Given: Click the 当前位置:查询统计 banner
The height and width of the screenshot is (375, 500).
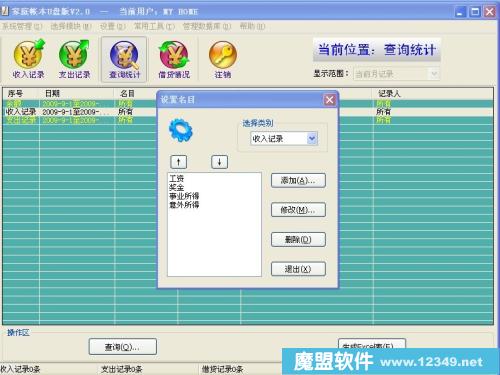Looking at the screenshot, I should (x=377, y=50).
